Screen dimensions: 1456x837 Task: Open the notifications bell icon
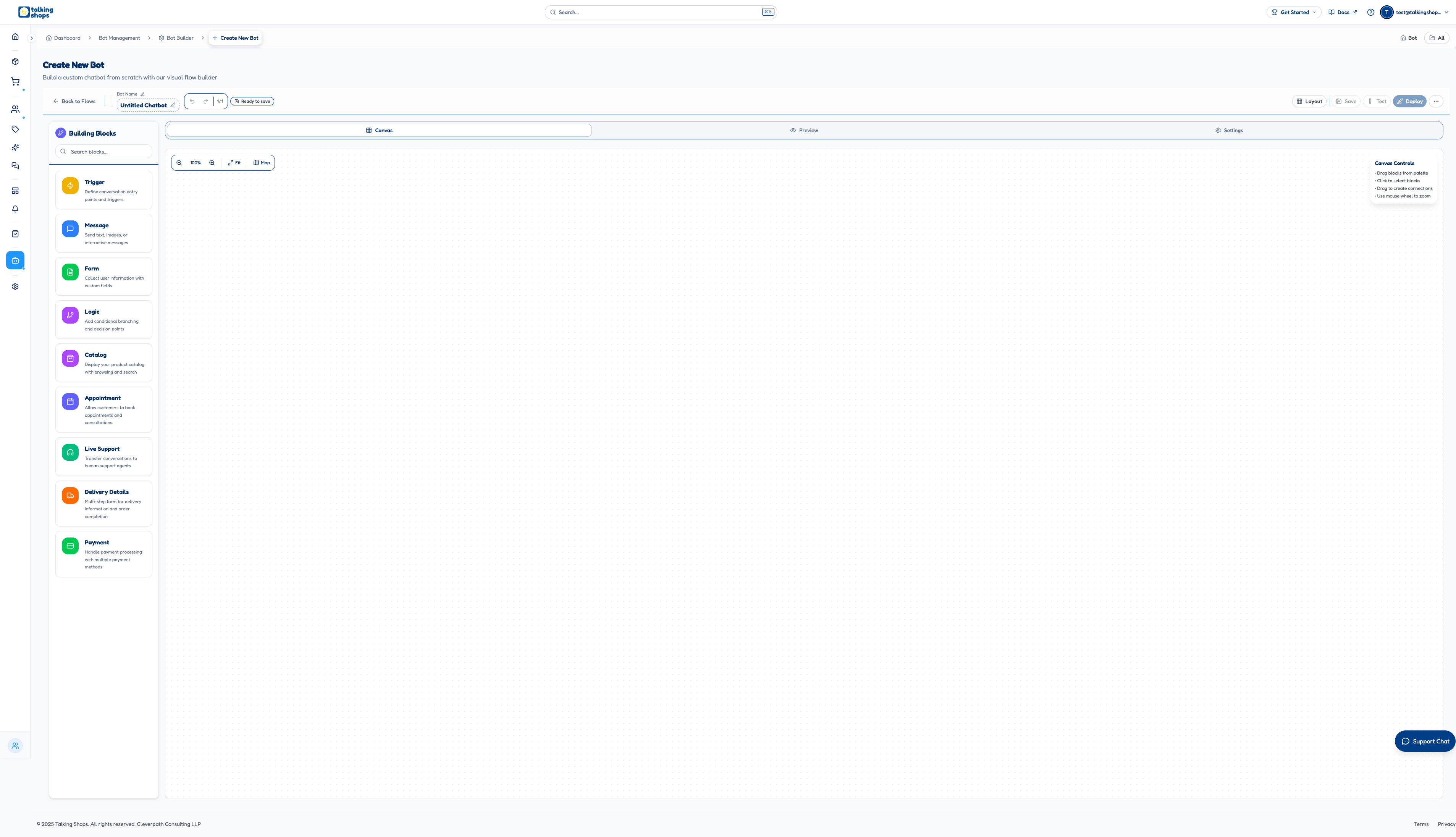coord(15,209)
